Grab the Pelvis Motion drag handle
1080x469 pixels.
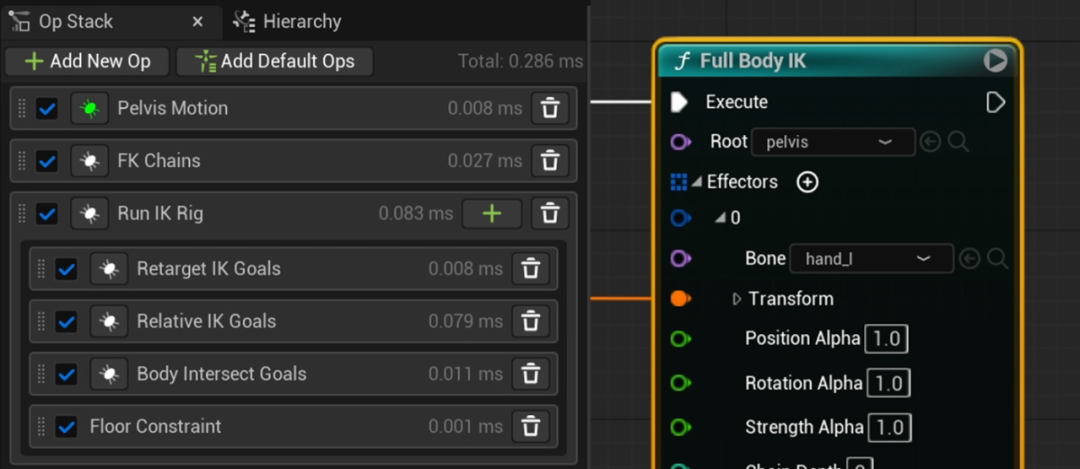point(21,108)
